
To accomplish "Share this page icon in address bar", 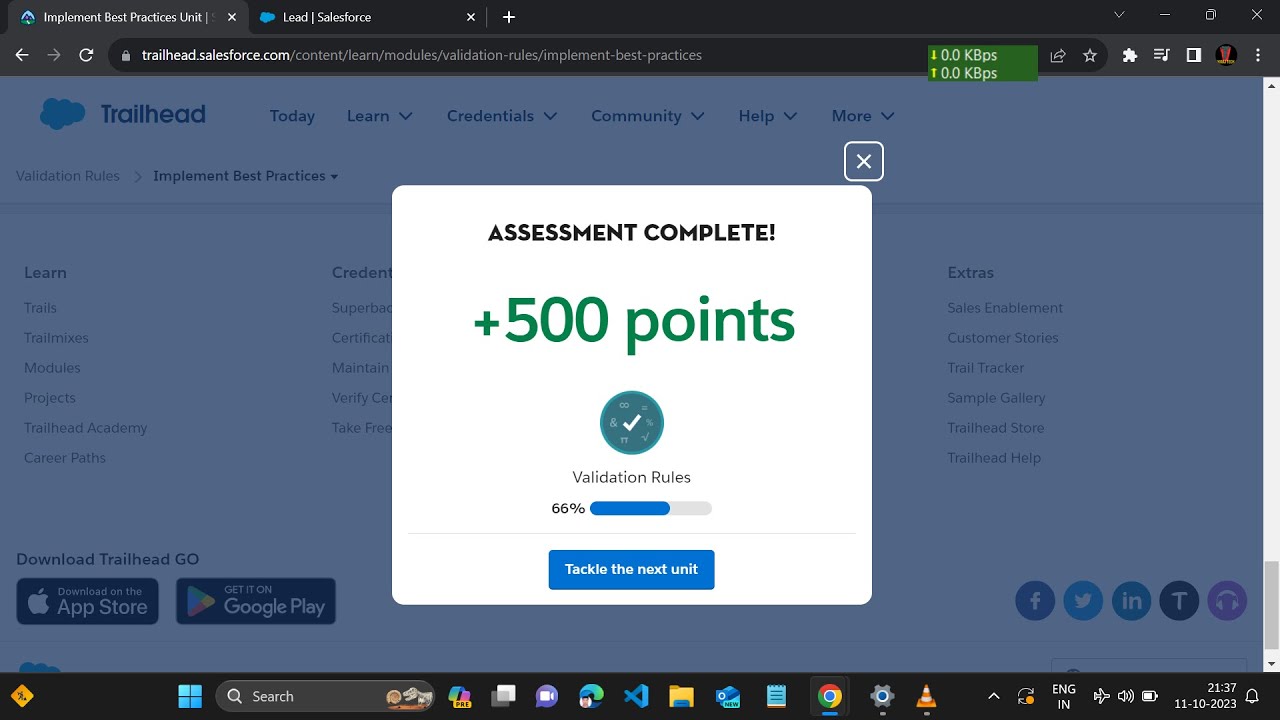I will click(1058, 56).
